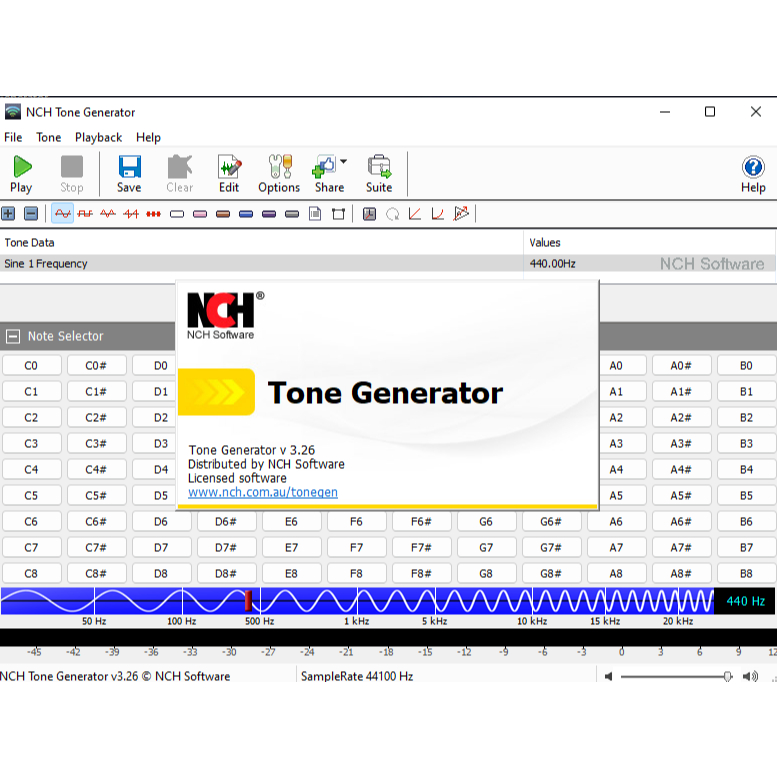Click the B8 note button

(746, 573)
